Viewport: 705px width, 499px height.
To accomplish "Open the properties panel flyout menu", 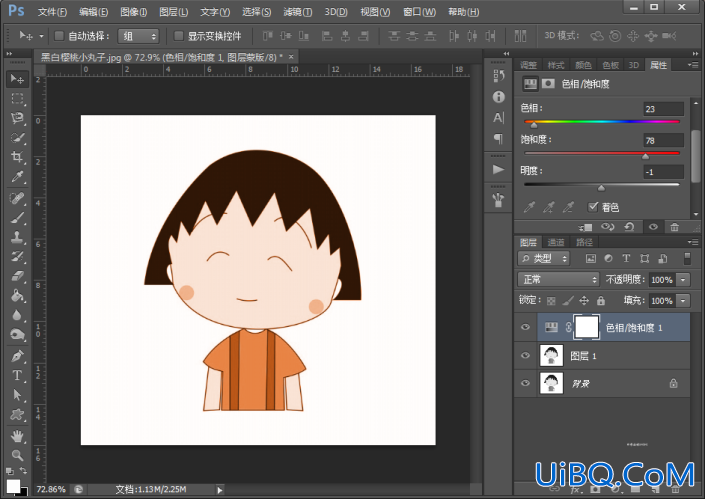I will (x=693, y=65).
